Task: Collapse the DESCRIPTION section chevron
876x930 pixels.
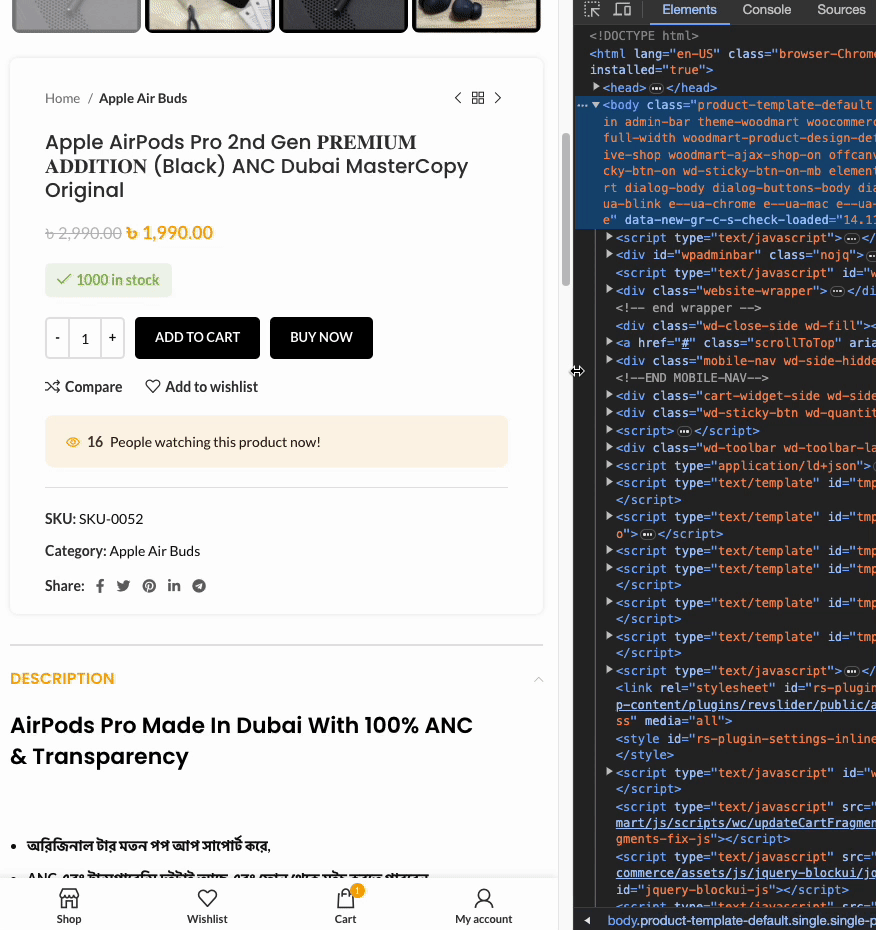Action: 539,679
